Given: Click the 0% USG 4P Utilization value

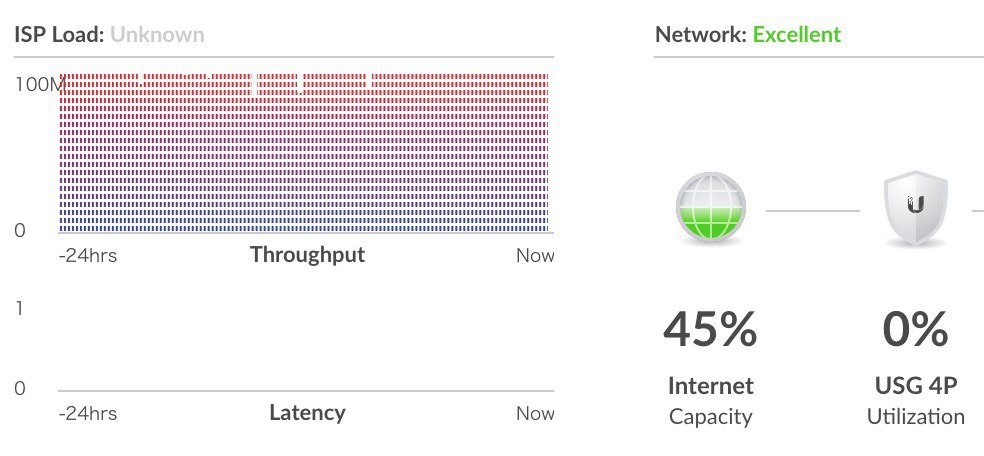Looking at the screenshot, I should pos(916,329).
